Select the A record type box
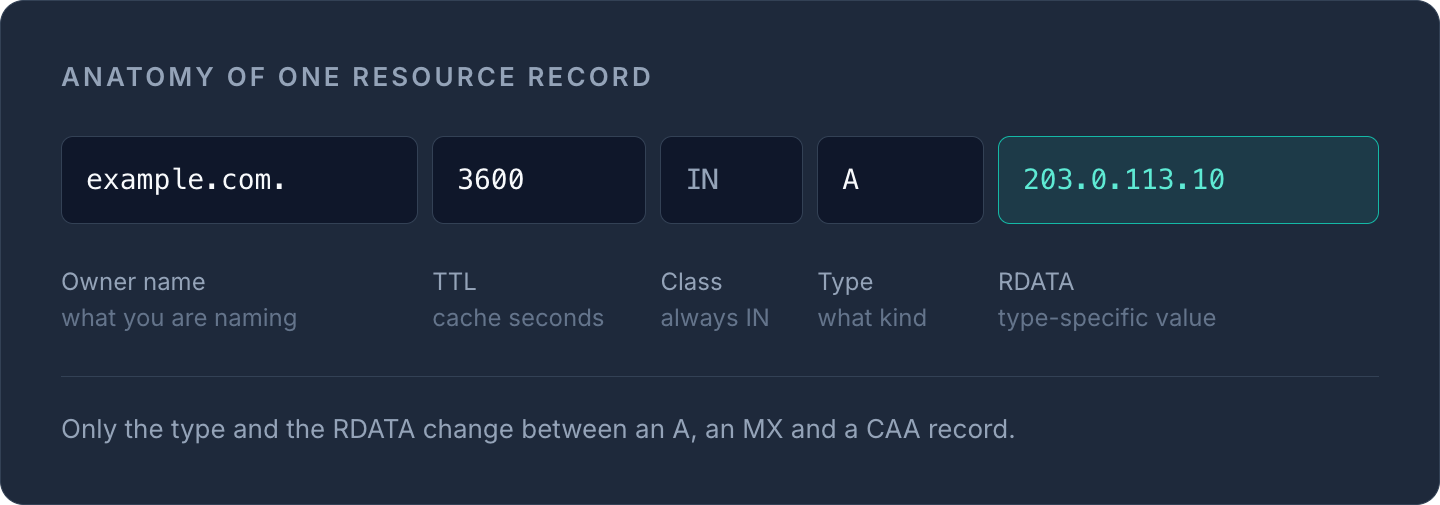This screenshot has width=1440, height=505. point(900,180)
